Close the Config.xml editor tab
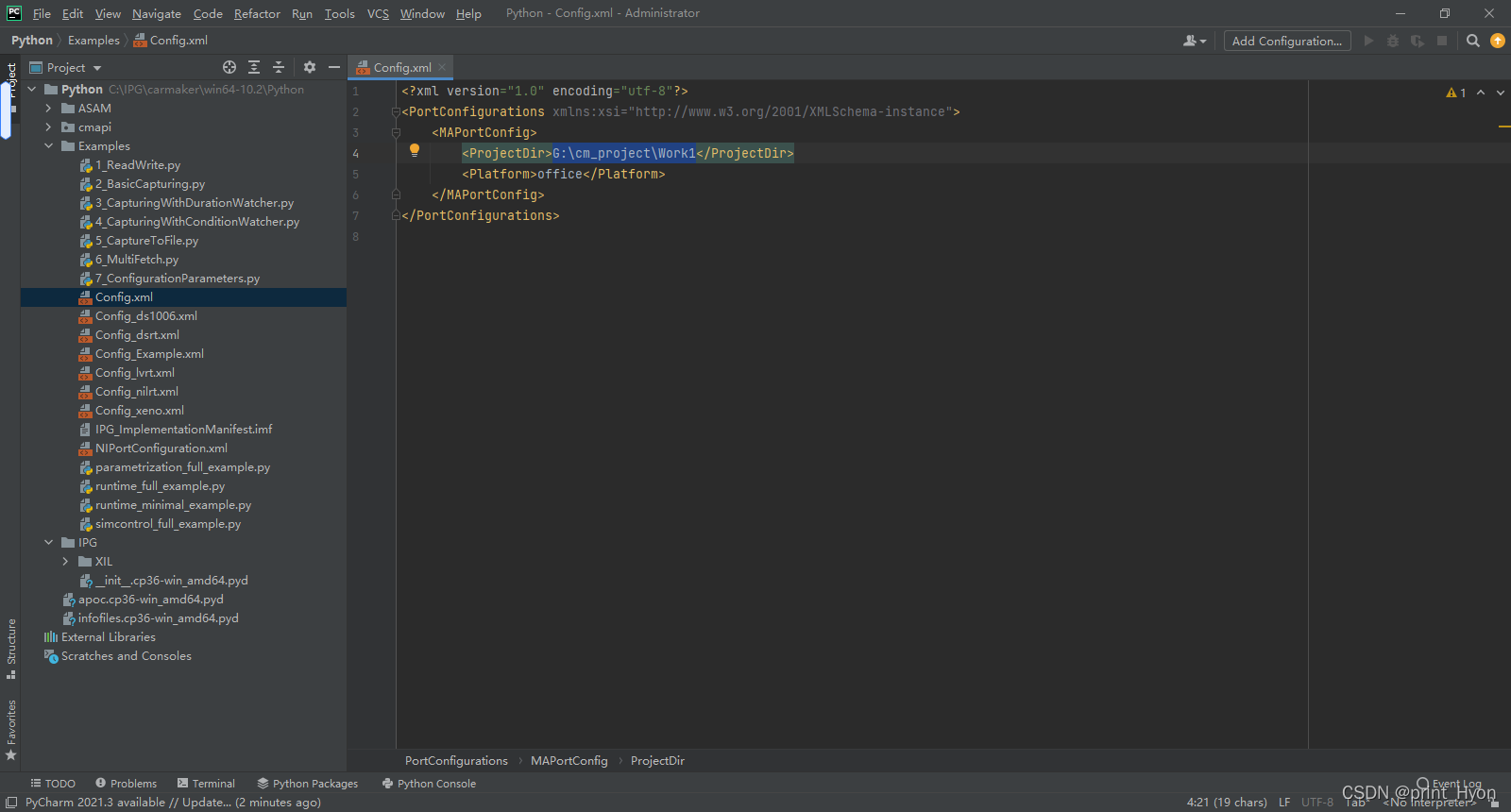Viewport: 1511px width, 812px height. [x=442, y=67]
